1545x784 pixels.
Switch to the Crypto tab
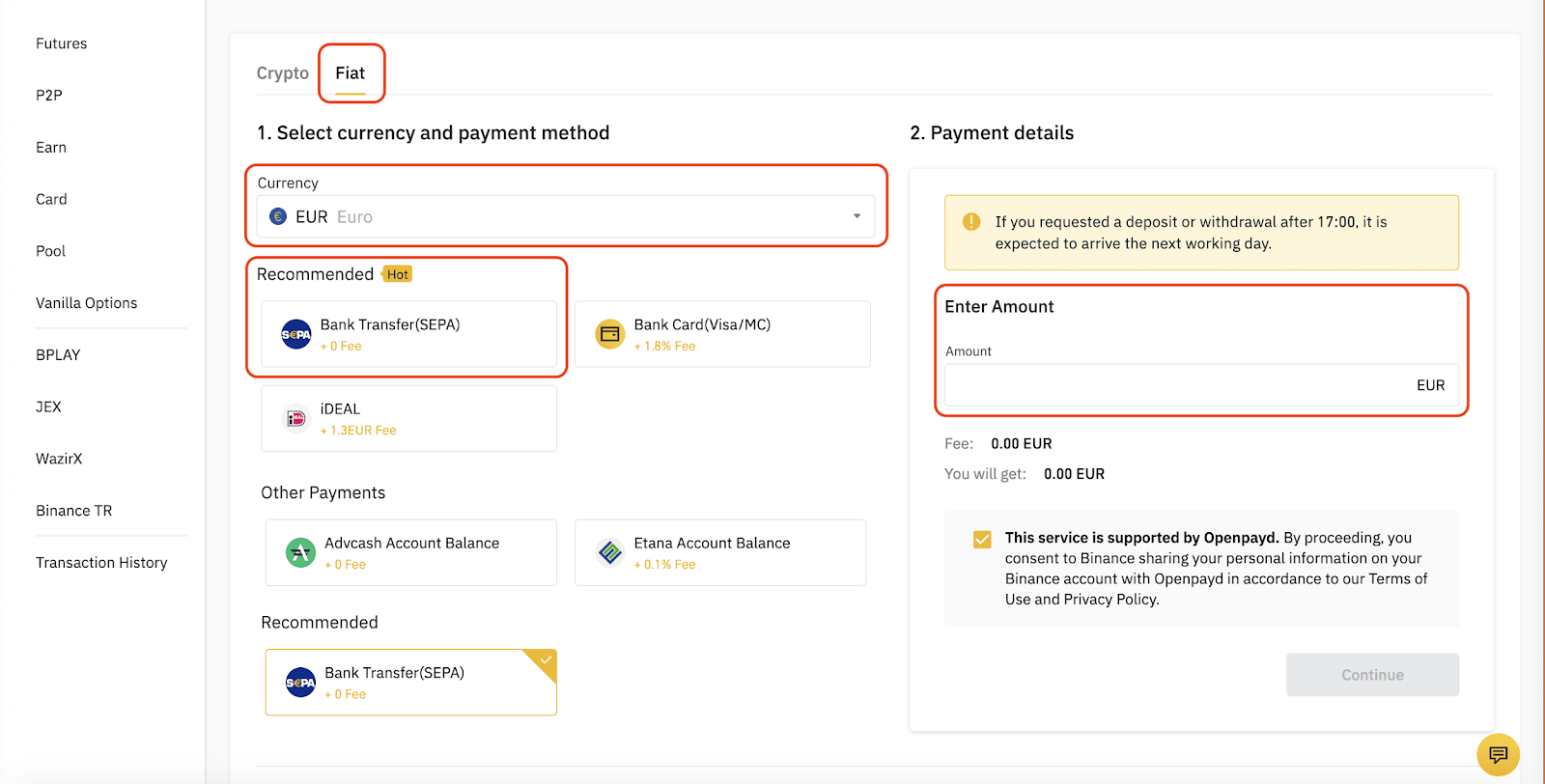(x=283, y=73)
